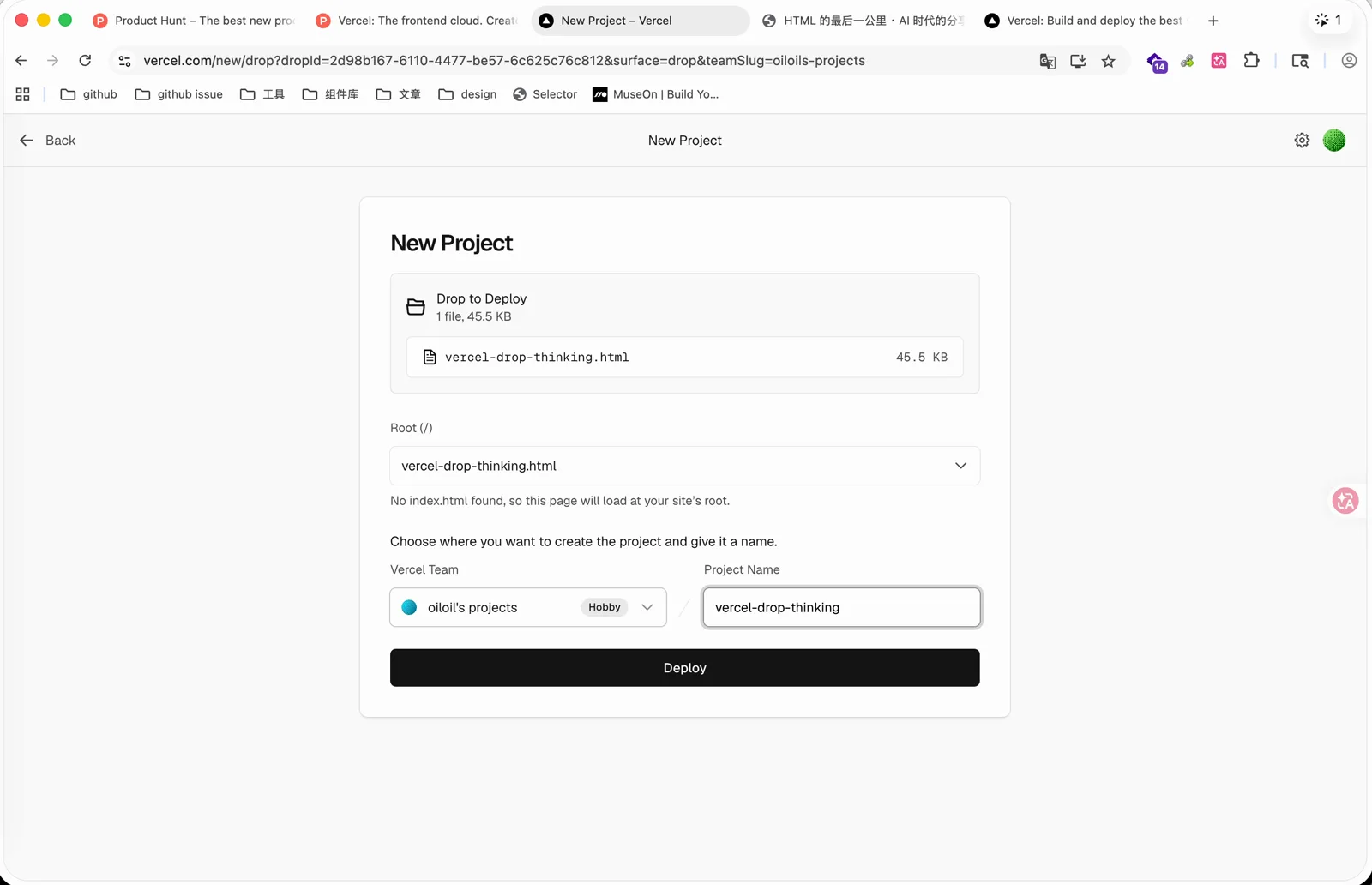
Task: Click the oiloil's projects team avatar
Action: (409, 607)
